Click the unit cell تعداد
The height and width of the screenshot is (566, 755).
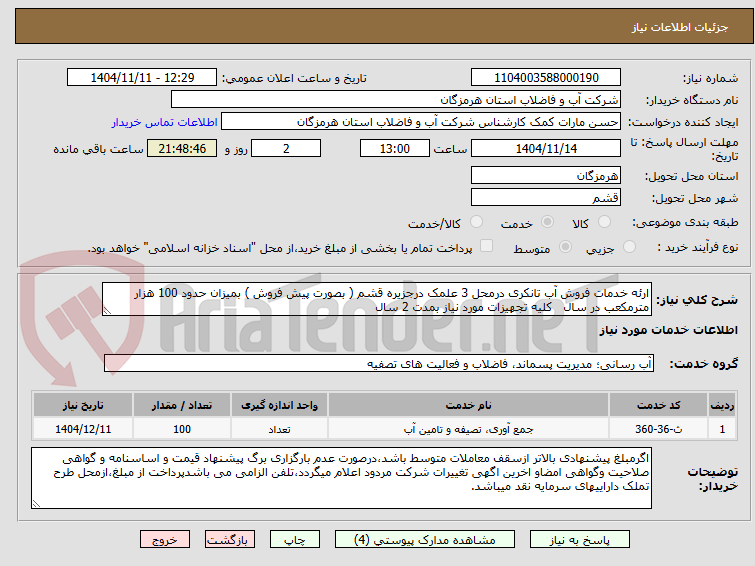click(x=279, y=429)
